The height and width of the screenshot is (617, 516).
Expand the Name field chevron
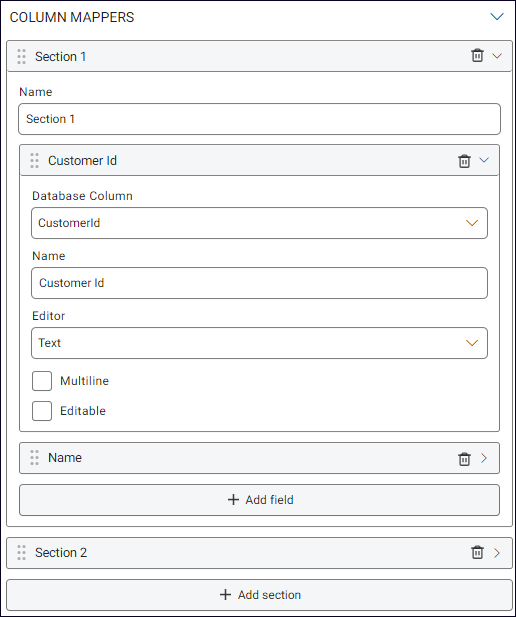click(x=484, y=458)
